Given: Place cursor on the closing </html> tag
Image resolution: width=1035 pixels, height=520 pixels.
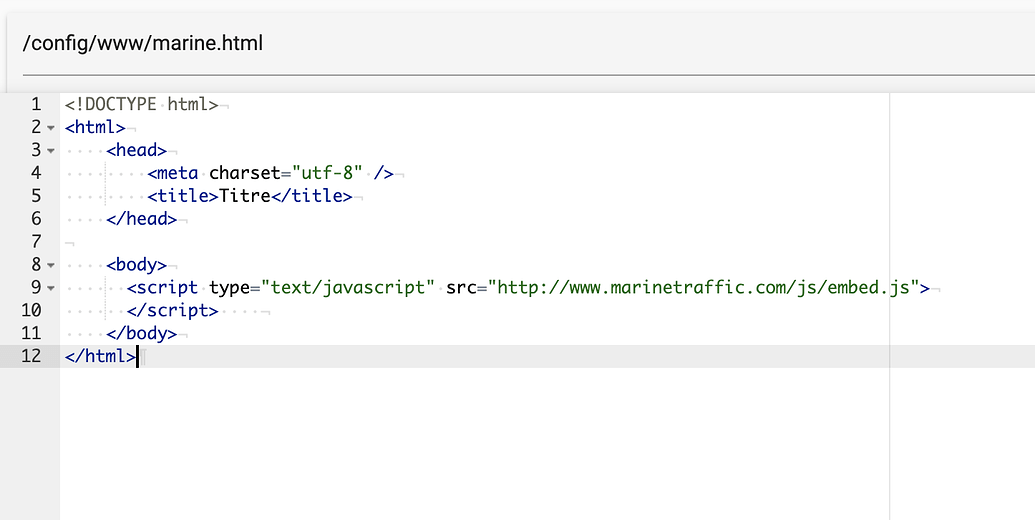Looking at the screenshot, I should click(x=100, y=356).
